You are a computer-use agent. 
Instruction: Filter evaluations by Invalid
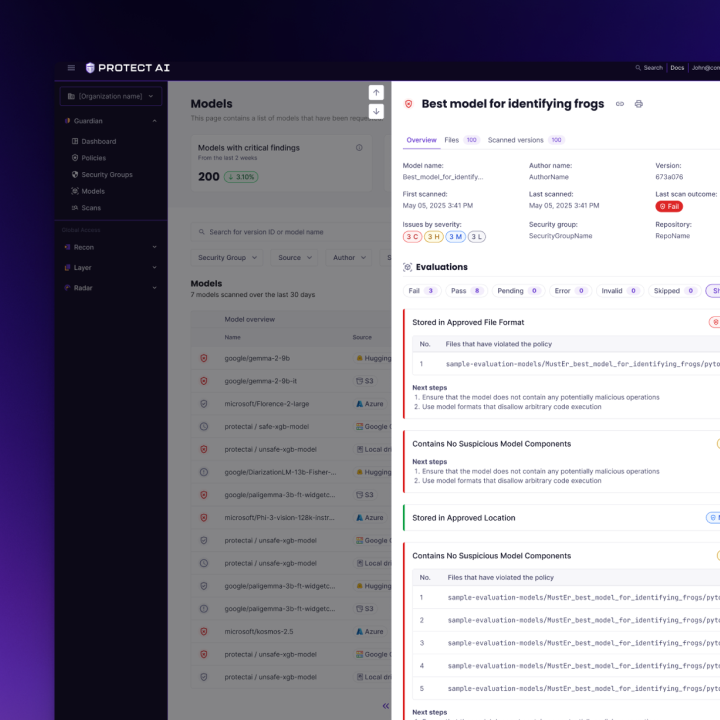click(x=619, y=291)
